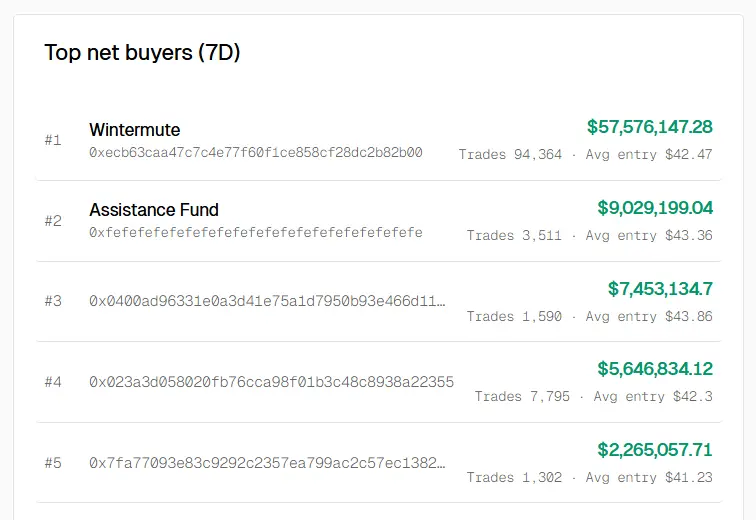Click the $2,265,057.71 amount
This screenshot has height=520, width=756.
tap(654, 450)
